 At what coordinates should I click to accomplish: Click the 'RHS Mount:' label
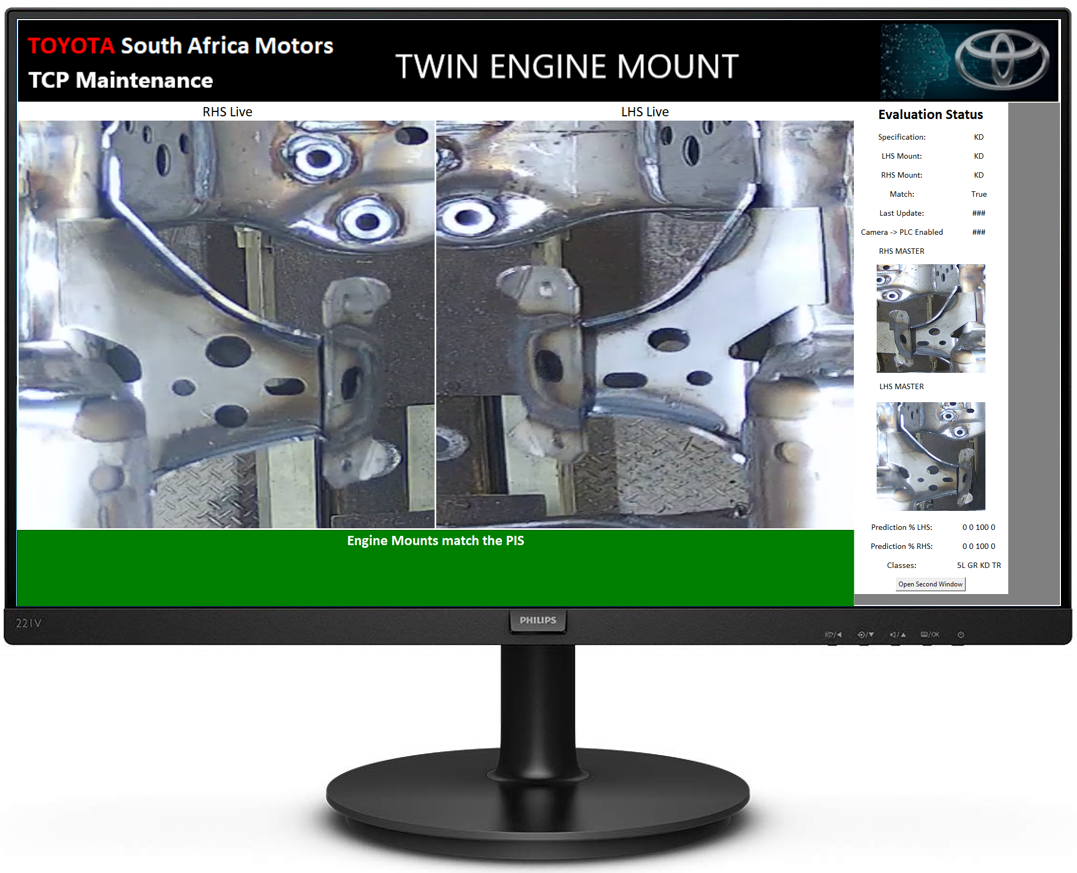pyautogui.click(x=901, y=175)
